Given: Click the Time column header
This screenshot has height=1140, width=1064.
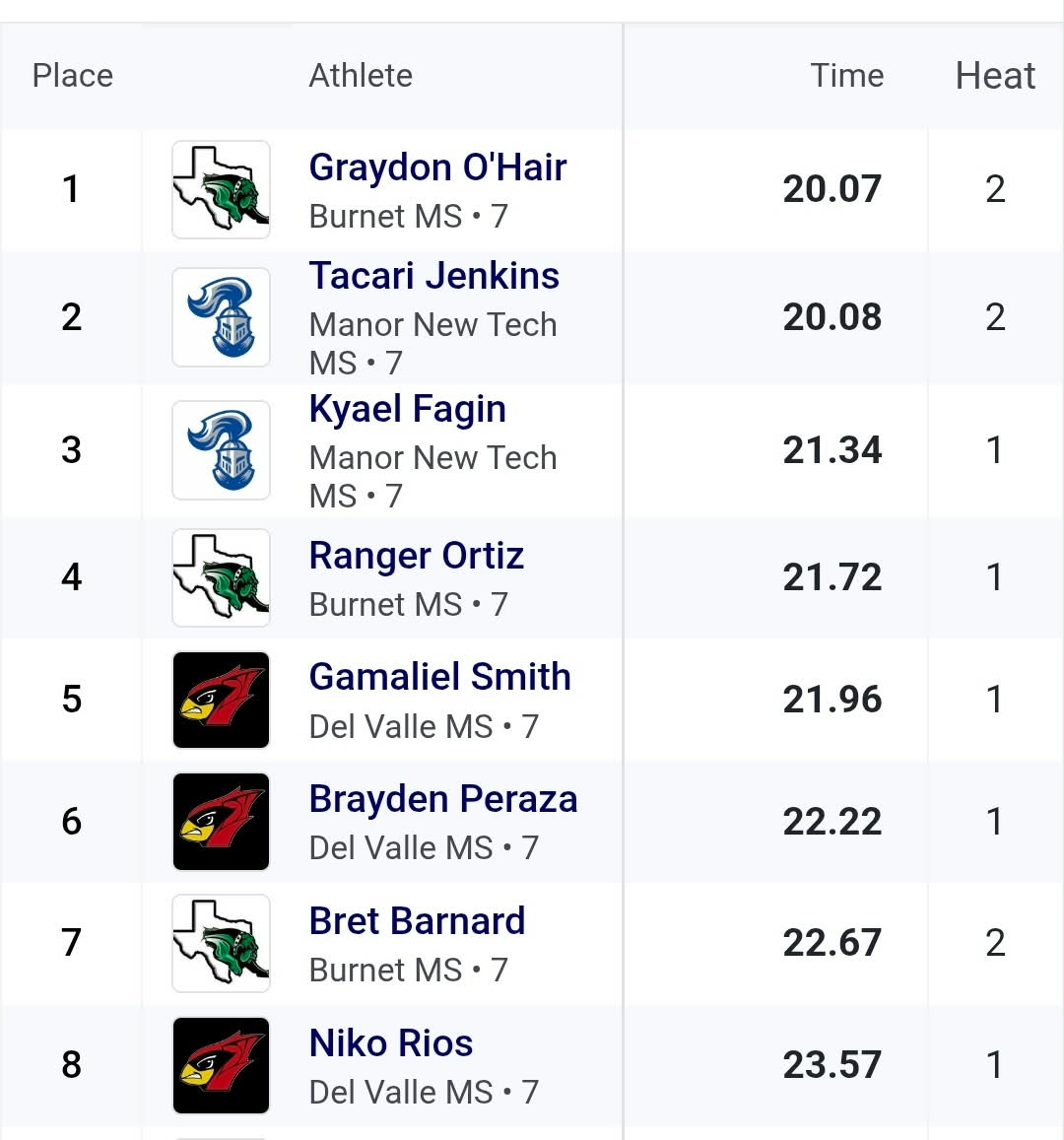Looking at the screenshot, I should (x=846, y=76).
